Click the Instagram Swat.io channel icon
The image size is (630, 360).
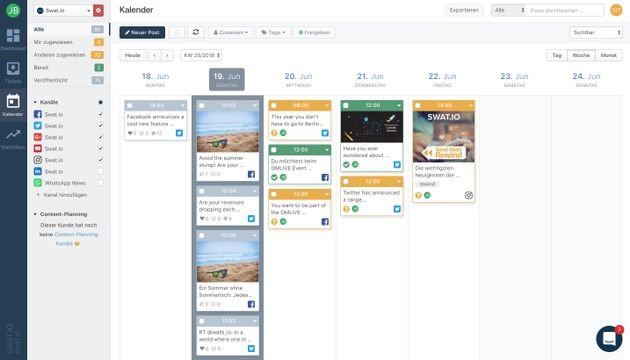[x=37, y=160]
